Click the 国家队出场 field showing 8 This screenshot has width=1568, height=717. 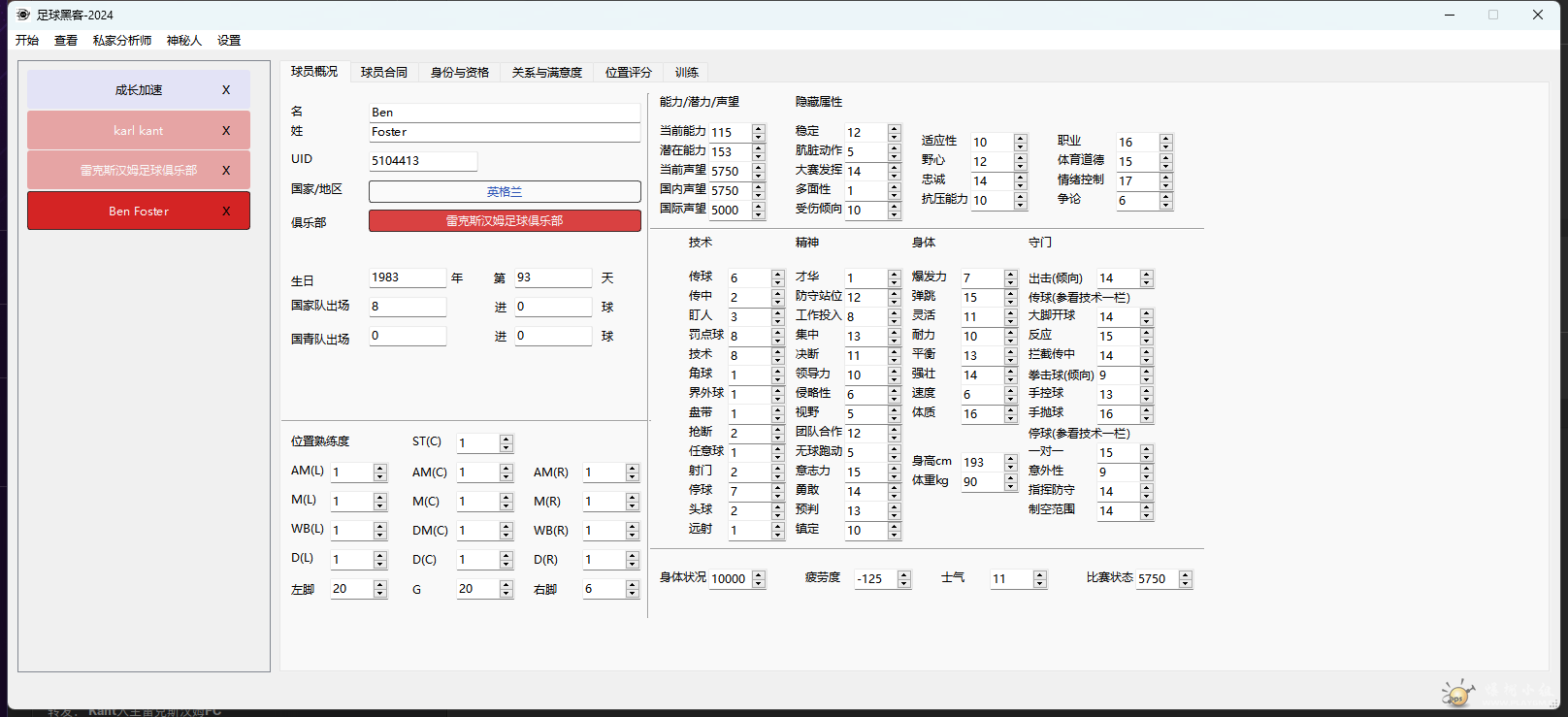[408, 307]
